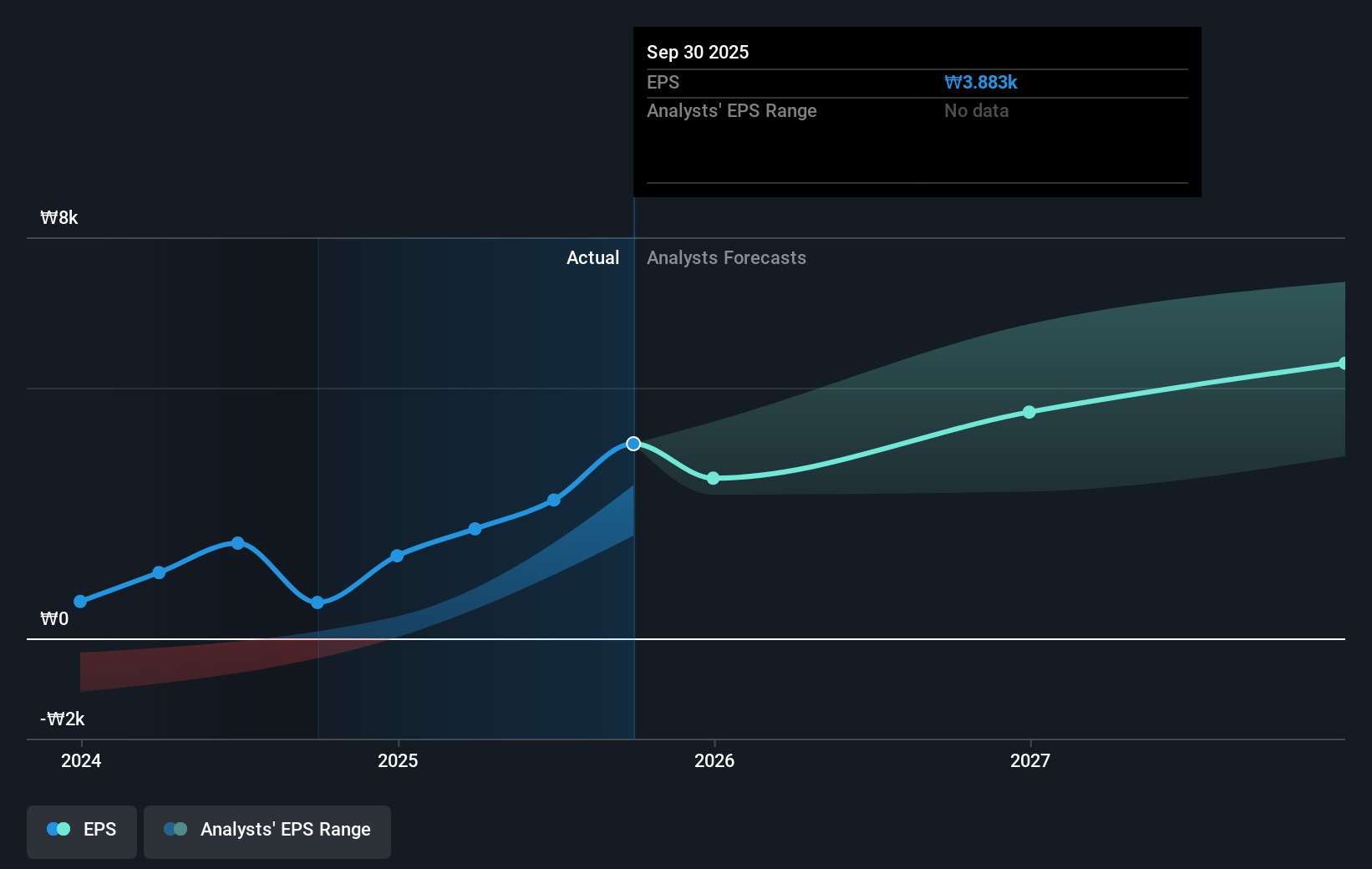Click the second 2024 EPS data point
The height and width of the screenshot is (869, 1372).
(x=159, y=572)
